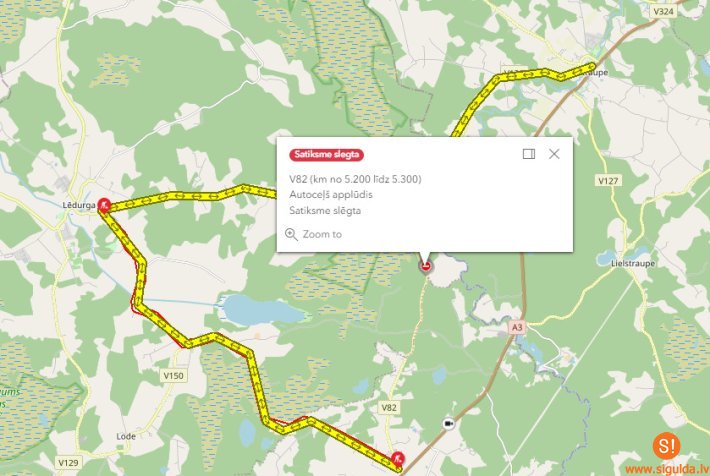This screenshot has width=710, height=476.
Task: Click the V129 road label
Action: [68, 462]
